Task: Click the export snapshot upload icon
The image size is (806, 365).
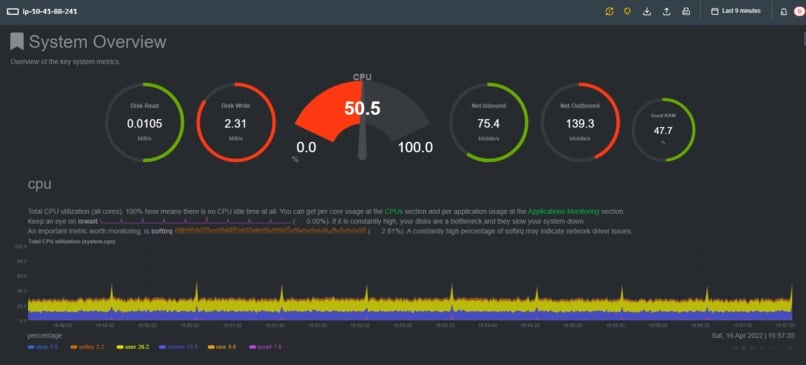Action: (666, 11)
